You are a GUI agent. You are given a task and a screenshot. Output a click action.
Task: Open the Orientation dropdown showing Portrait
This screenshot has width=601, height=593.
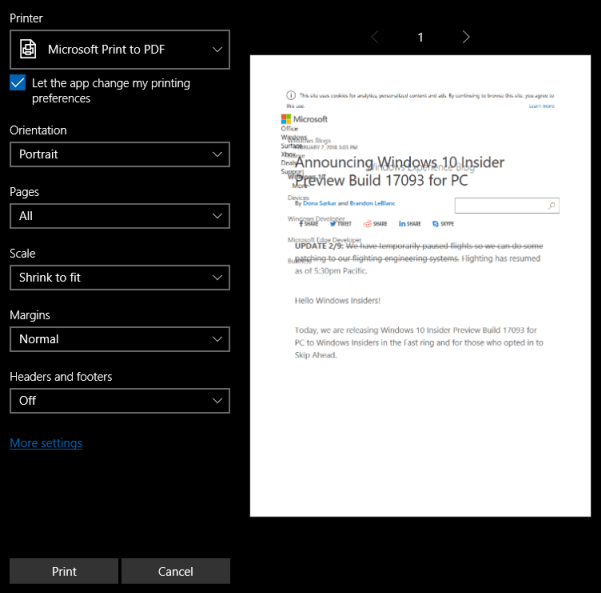point(120,154)
